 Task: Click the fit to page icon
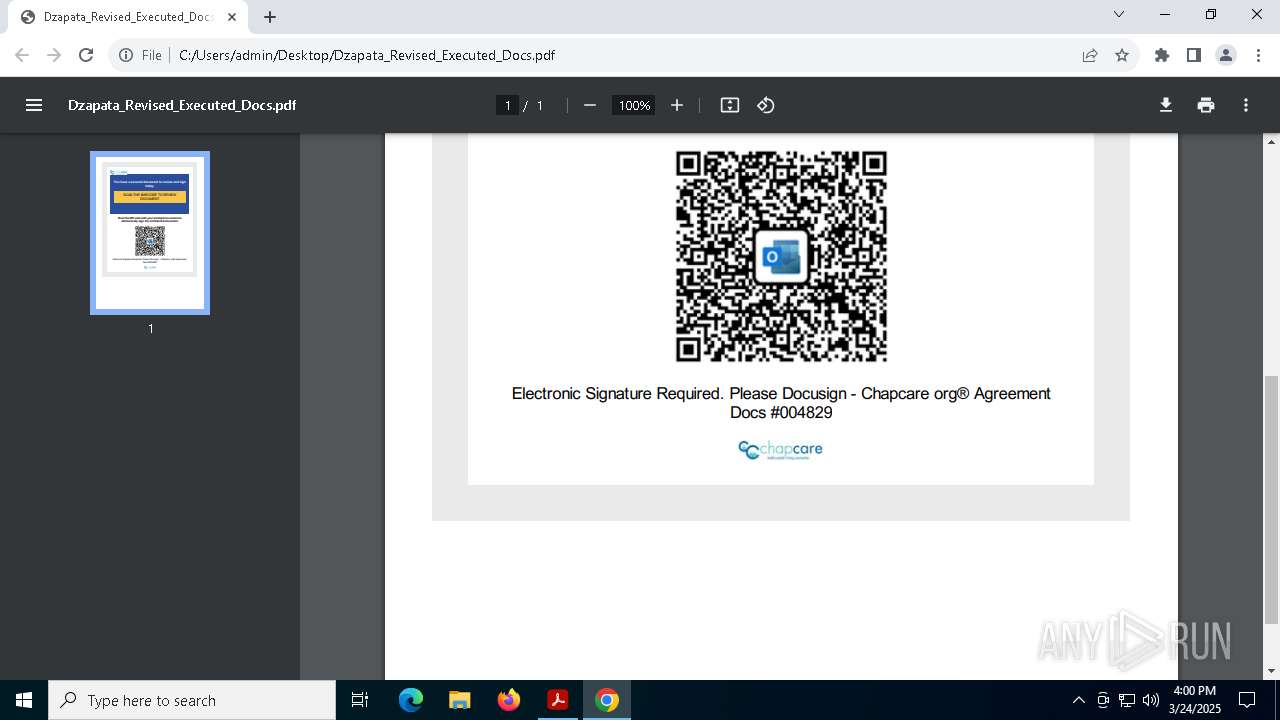730,105
